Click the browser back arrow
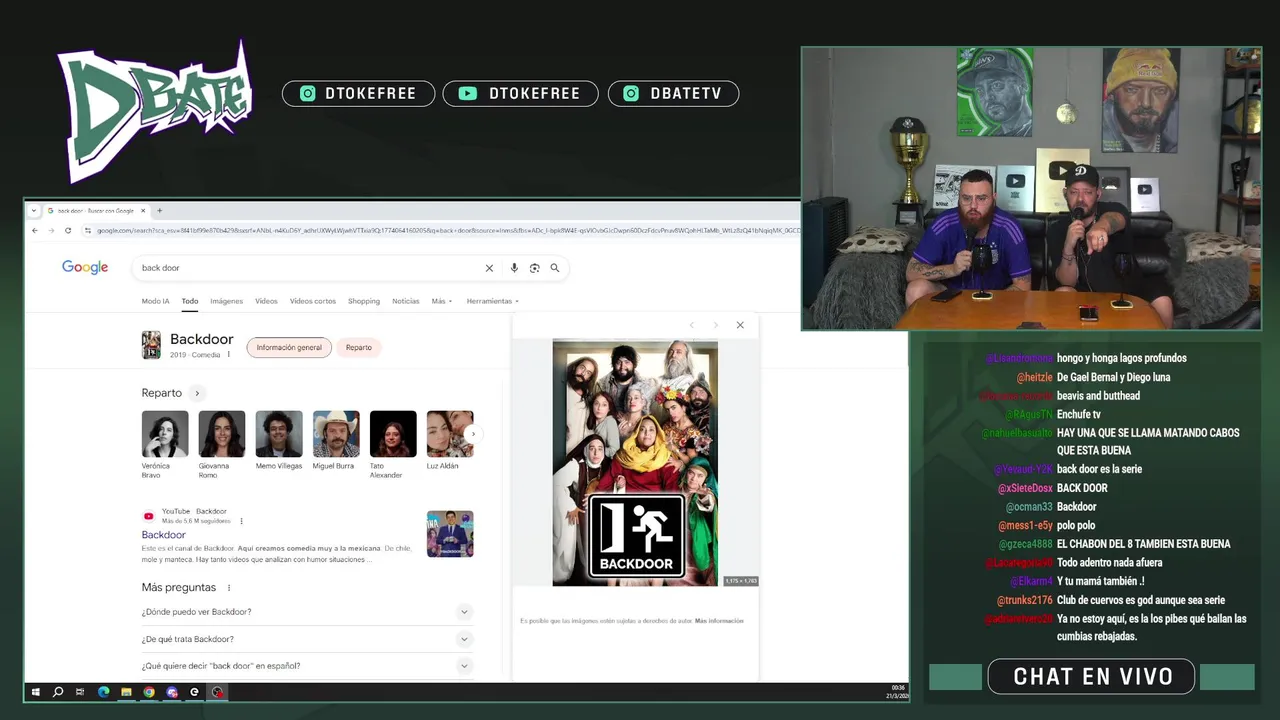 coord(35,230)
